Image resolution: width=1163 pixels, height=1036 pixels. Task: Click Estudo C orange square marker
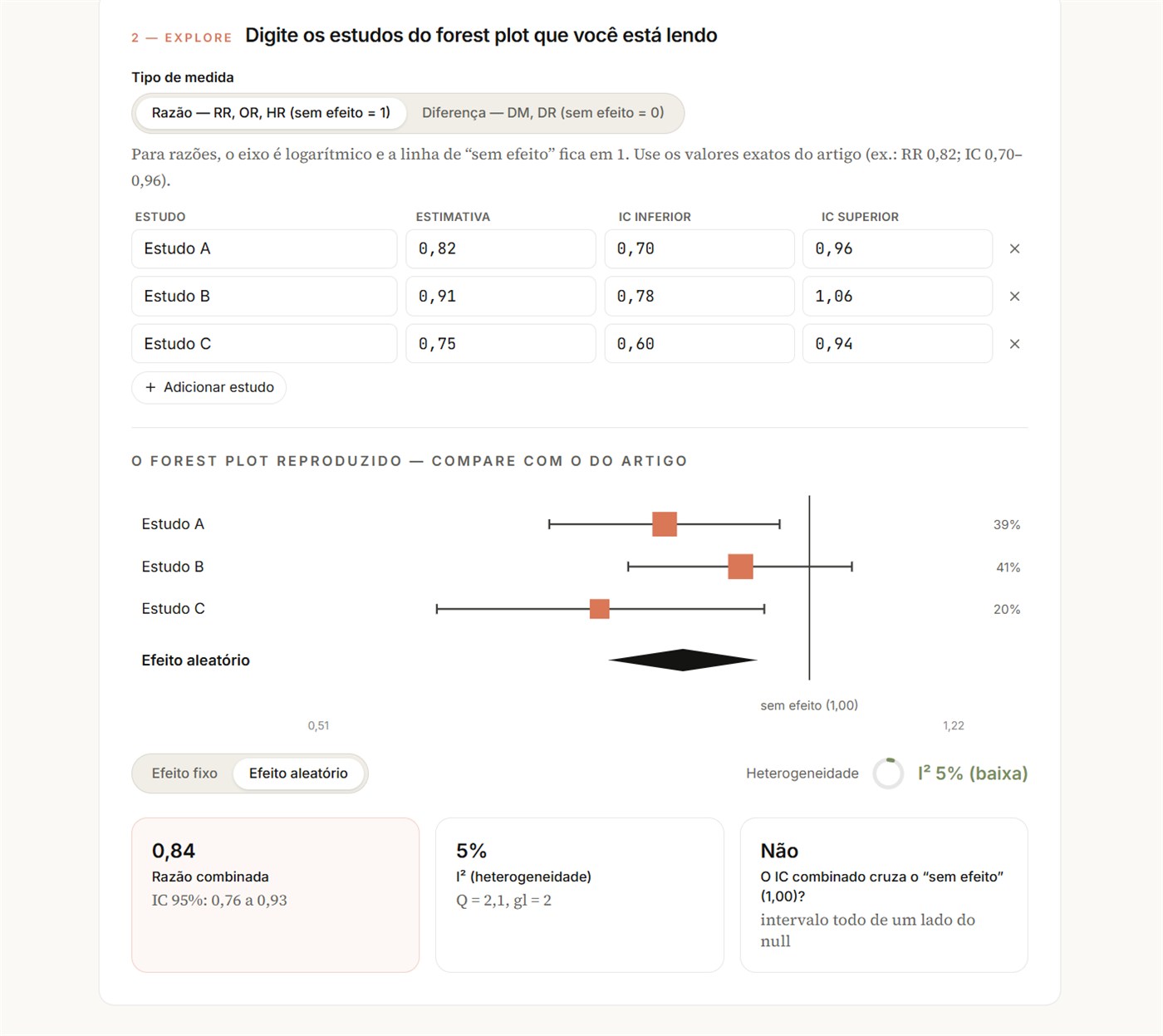click(x=599, y=609)
